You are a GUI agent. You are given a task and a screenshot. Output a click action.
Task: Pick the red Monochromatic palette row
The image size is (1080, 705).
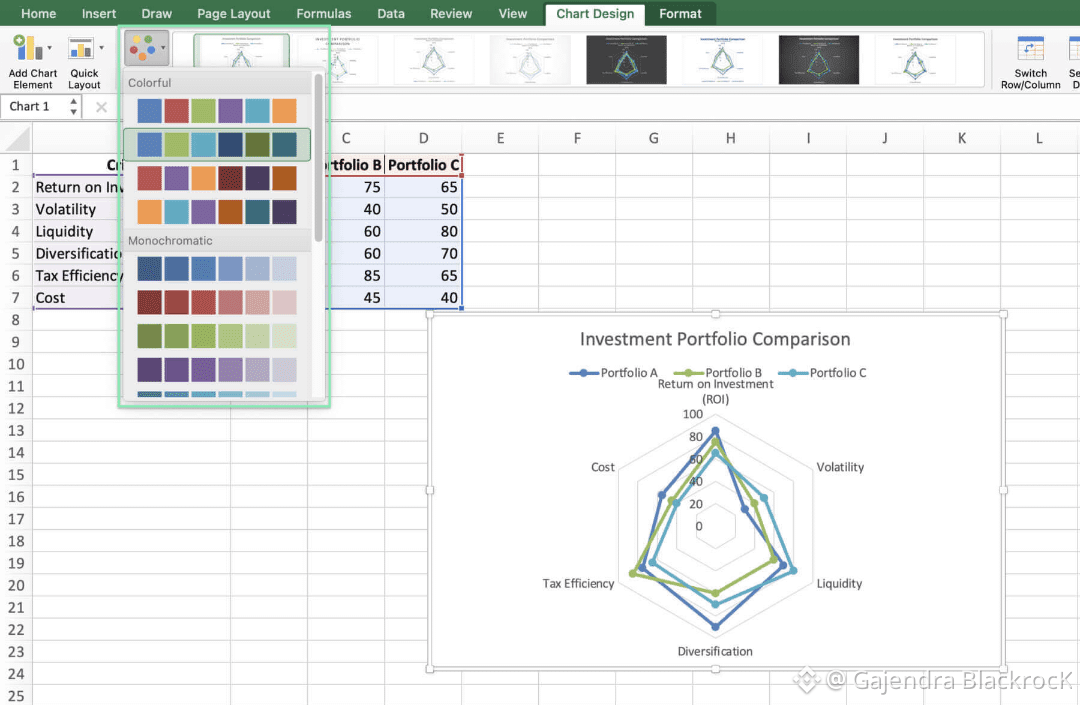pos(217,302)
